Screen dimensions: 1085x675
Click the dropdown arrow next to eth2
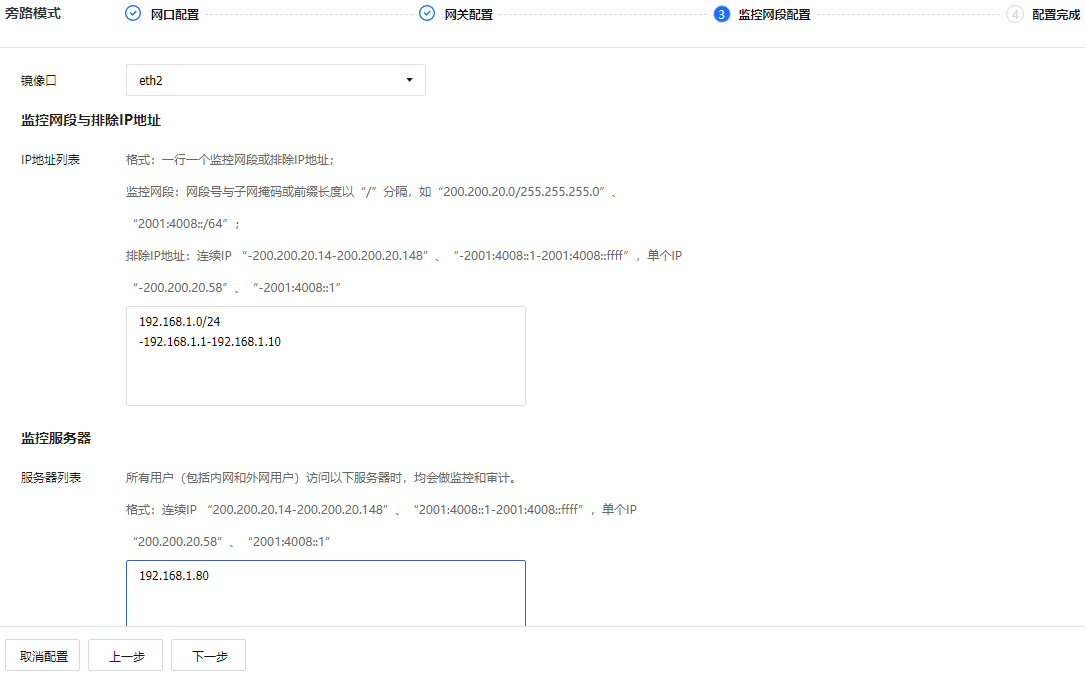coord(409,79)
